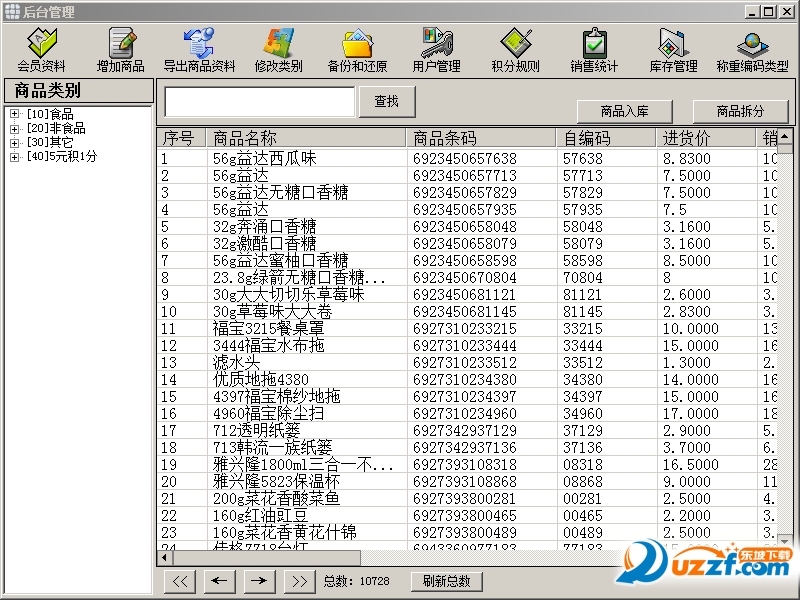Select row 滤水头
The width and height of the screenshot is (800, 600).
(x=467, y=363)
